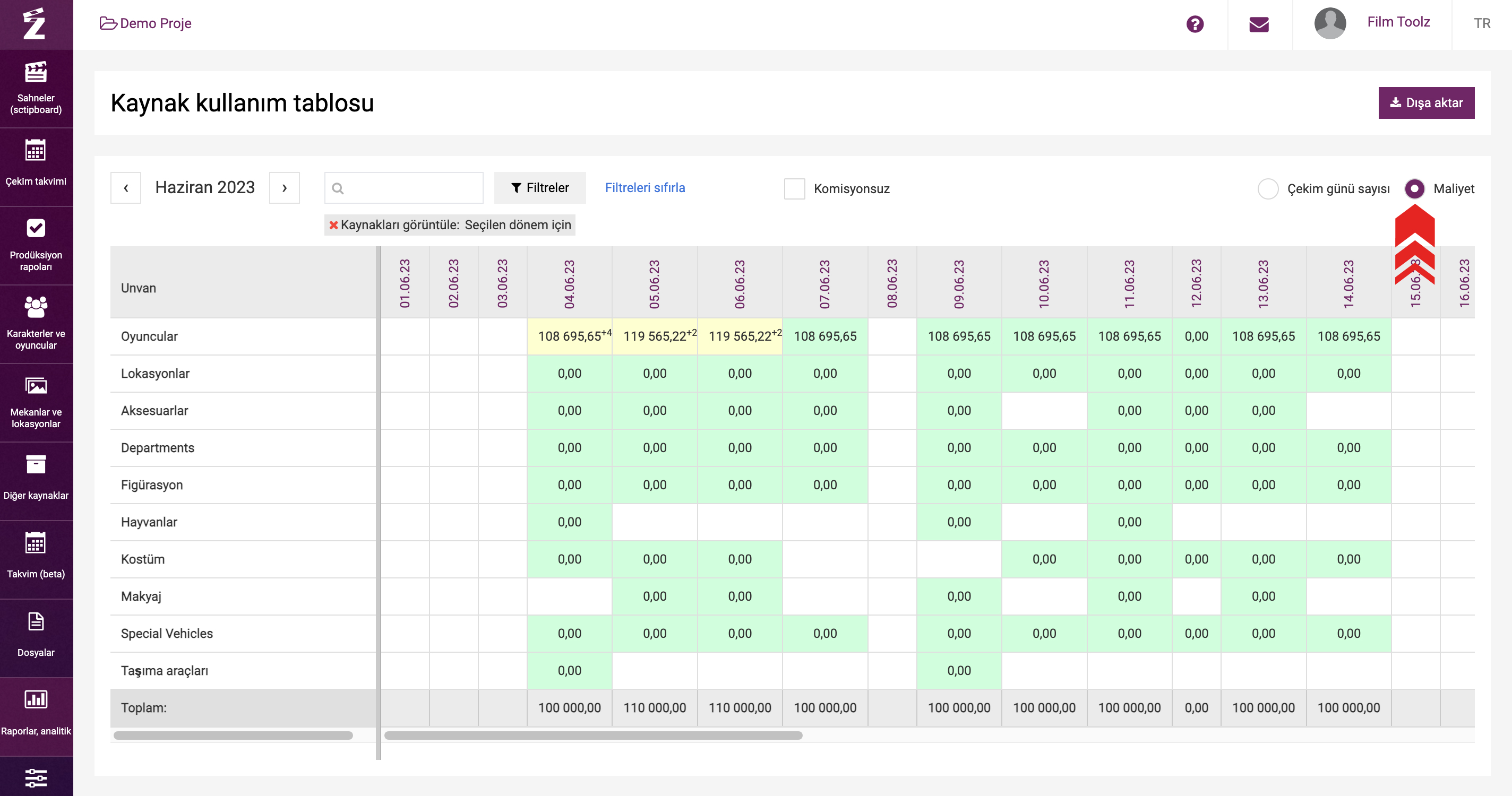Click Filtreleri sıfırla link
The image size is (1512, 796).
click(645, 188)
